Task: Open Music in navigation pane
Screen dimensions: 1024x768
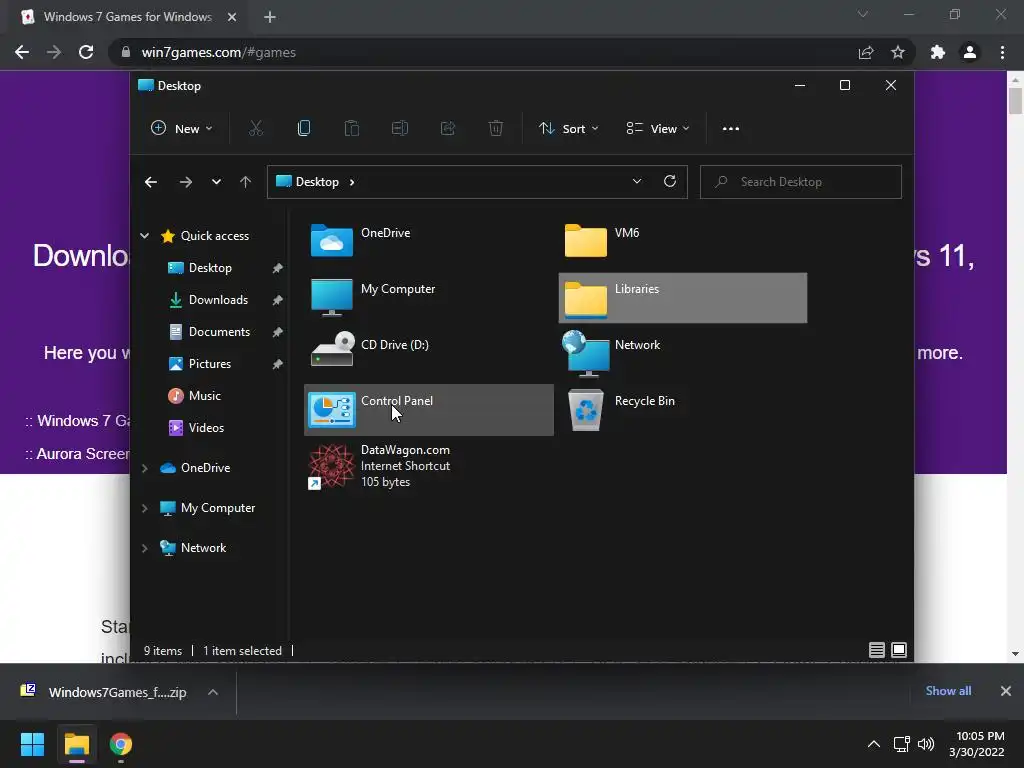Action: click(x=204, y=396)
